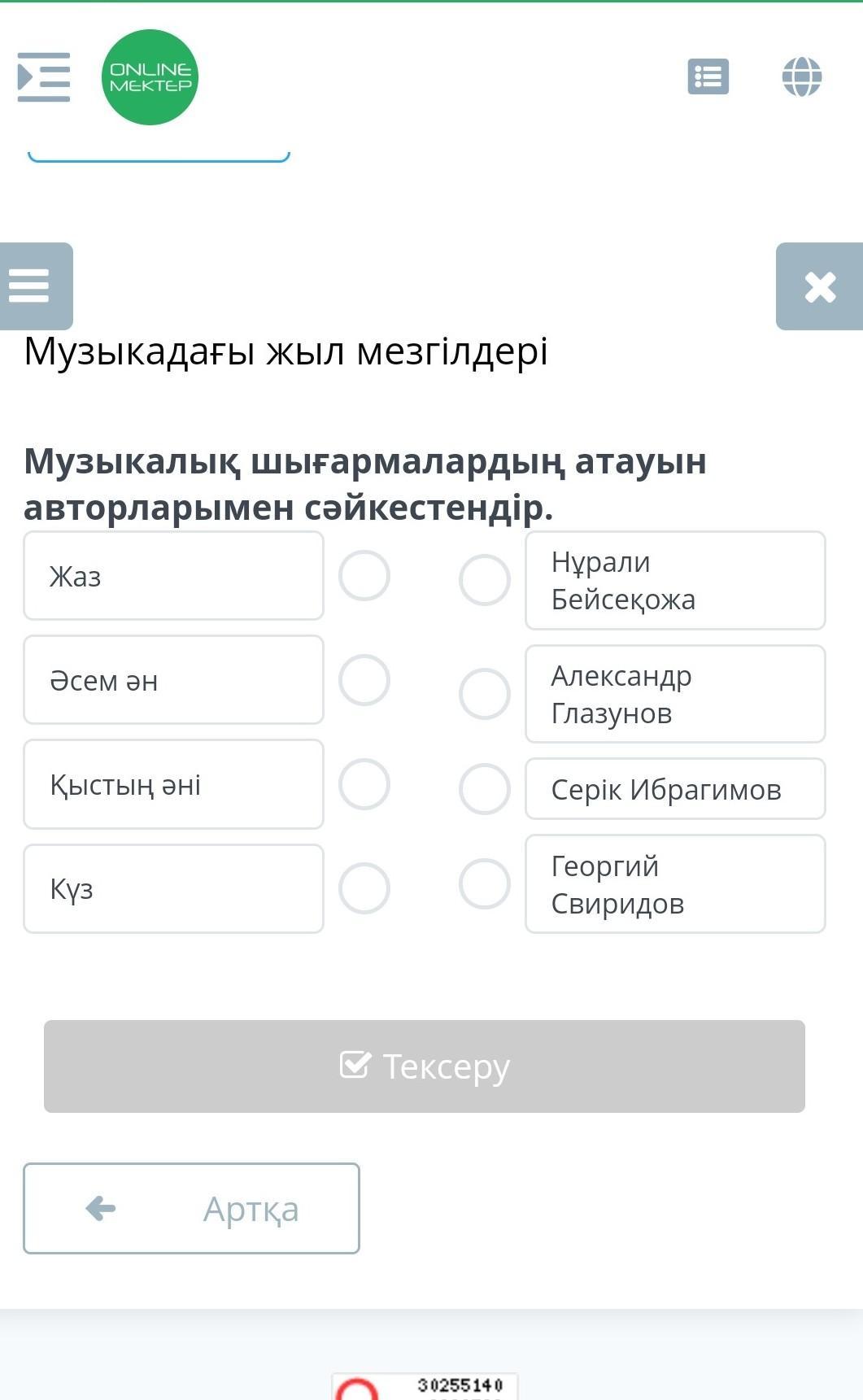Open the task list icon
This screenshot has height=1400, width=863.
click(708, 77)
